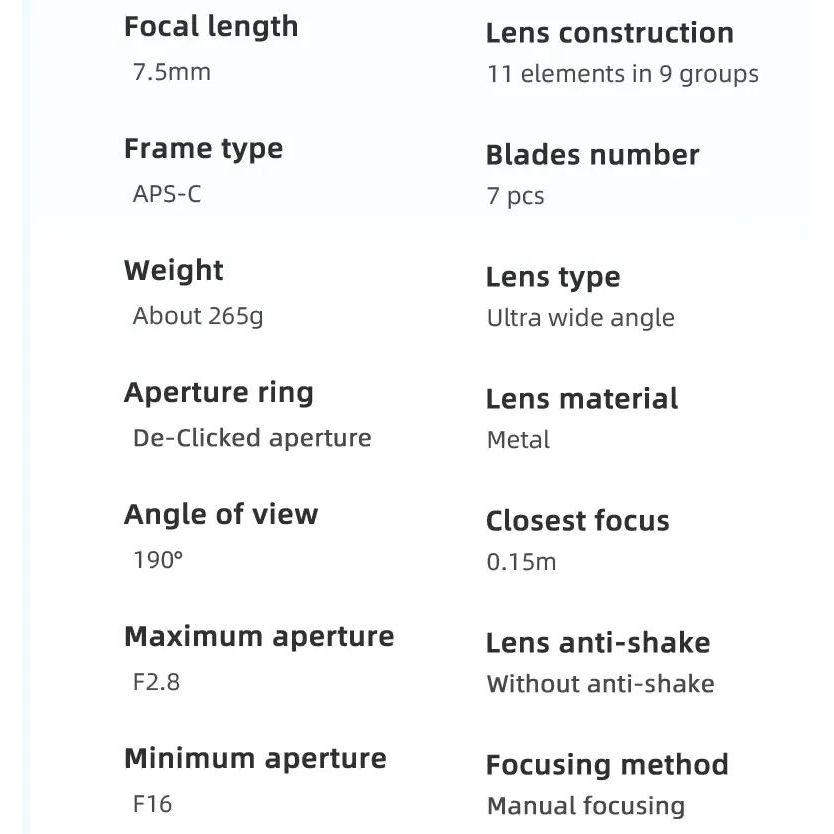Click the Closest focus heading
Screen dimensions: 834x834
pyautogui.click(x=577, y=521)
